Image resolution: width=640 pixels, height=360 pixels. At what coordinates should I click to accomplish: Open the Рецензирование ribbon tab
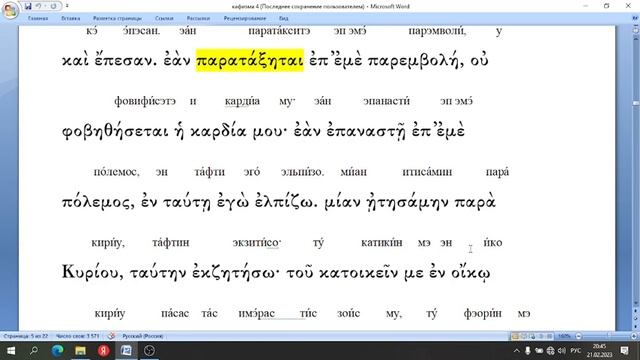point(244,18)
